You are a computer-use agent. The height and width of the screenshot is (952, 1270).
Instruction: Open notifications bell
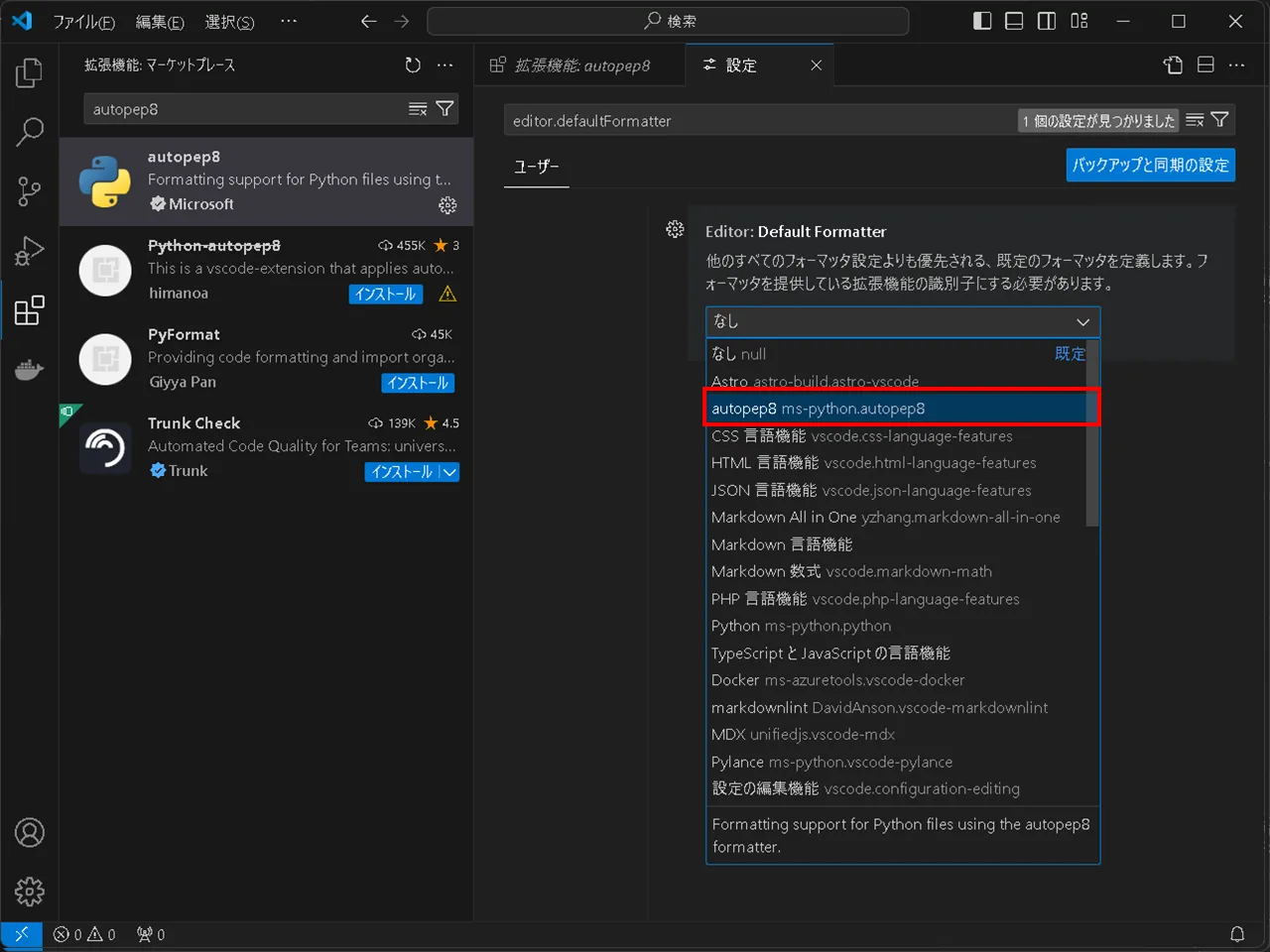tap(1237, 934)
